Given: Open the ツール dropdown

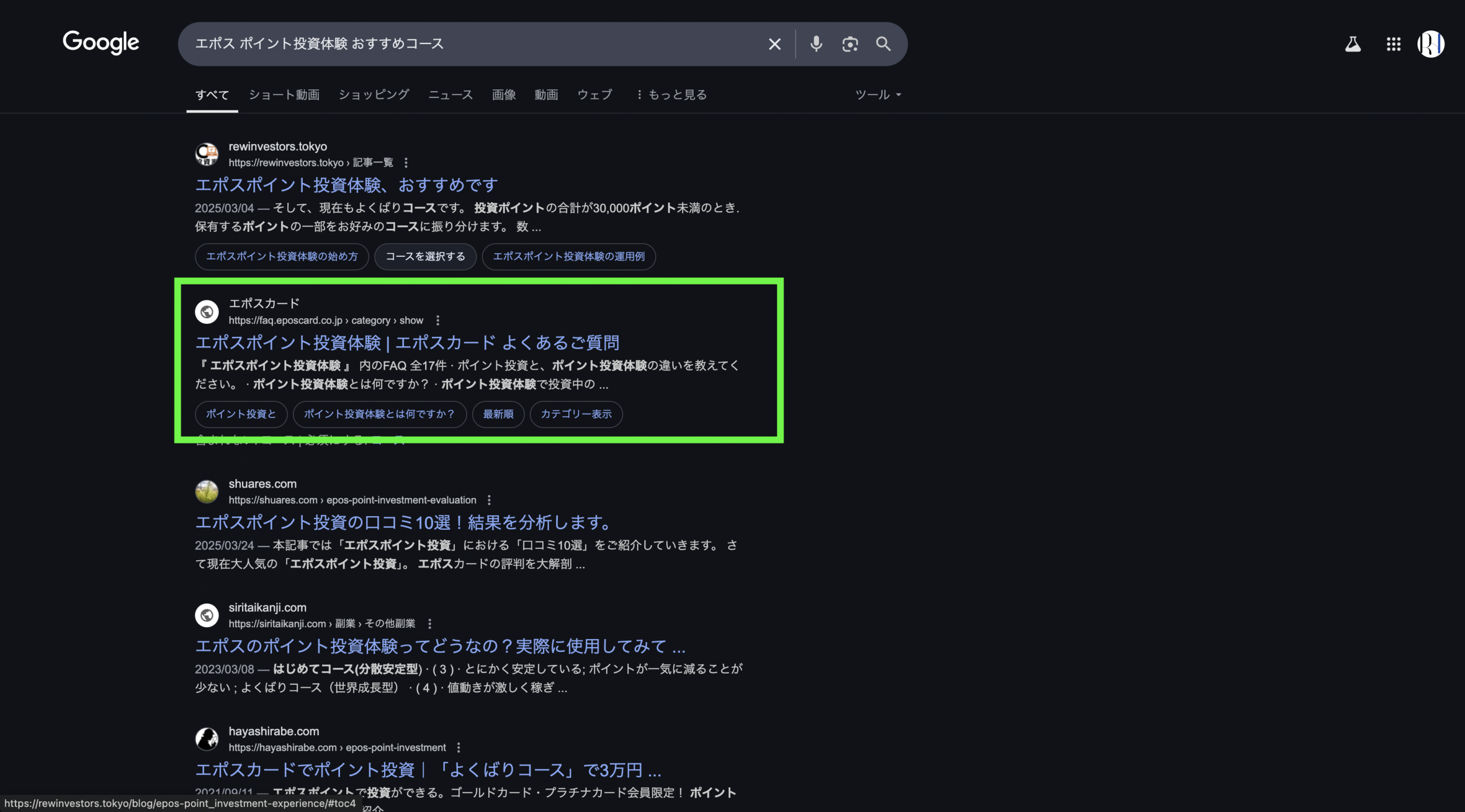Looking at the screenshot, I should [878, 95].
